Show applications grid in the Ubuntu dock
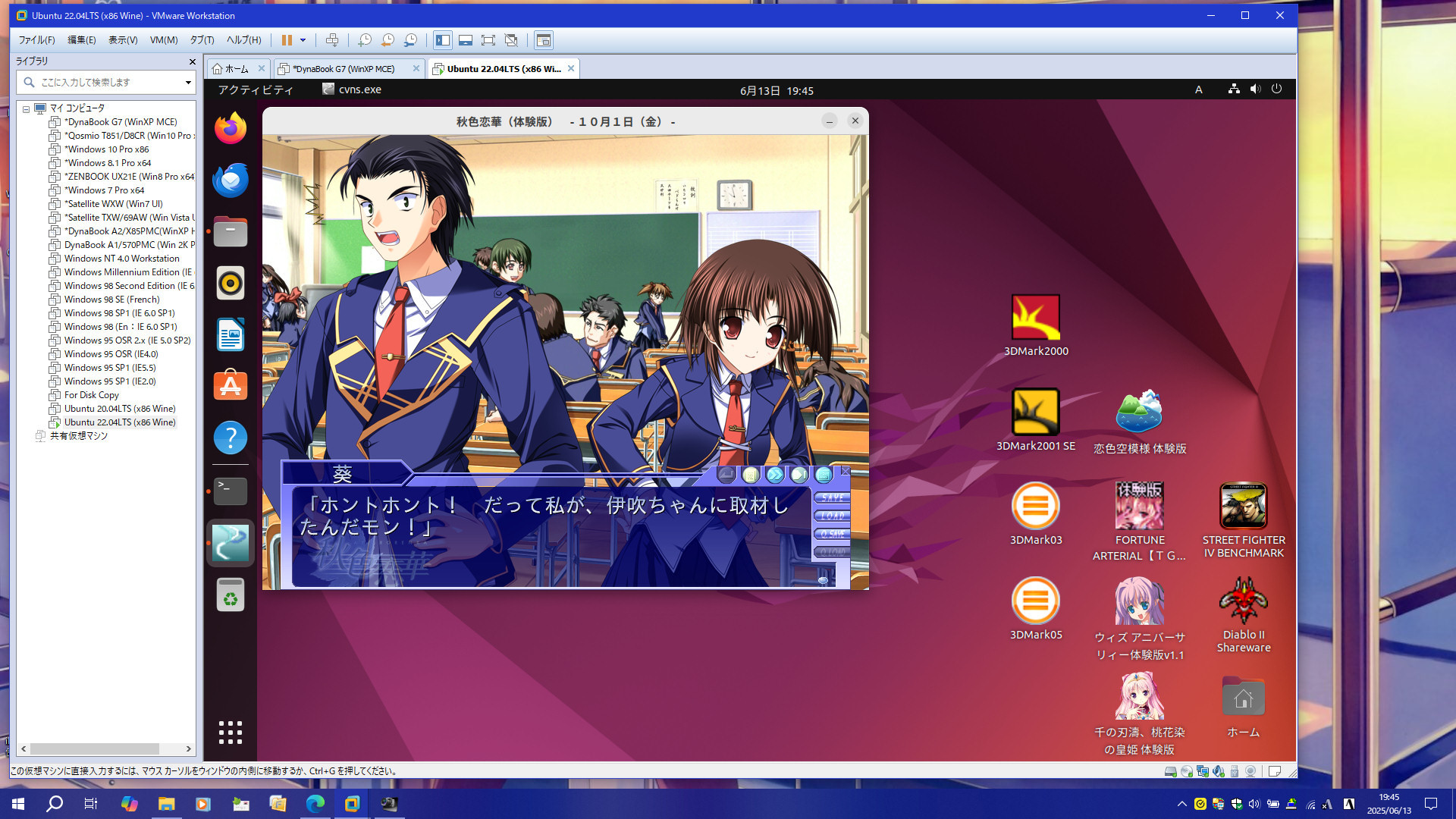The image size is (1456, 819). pos(231,733)
